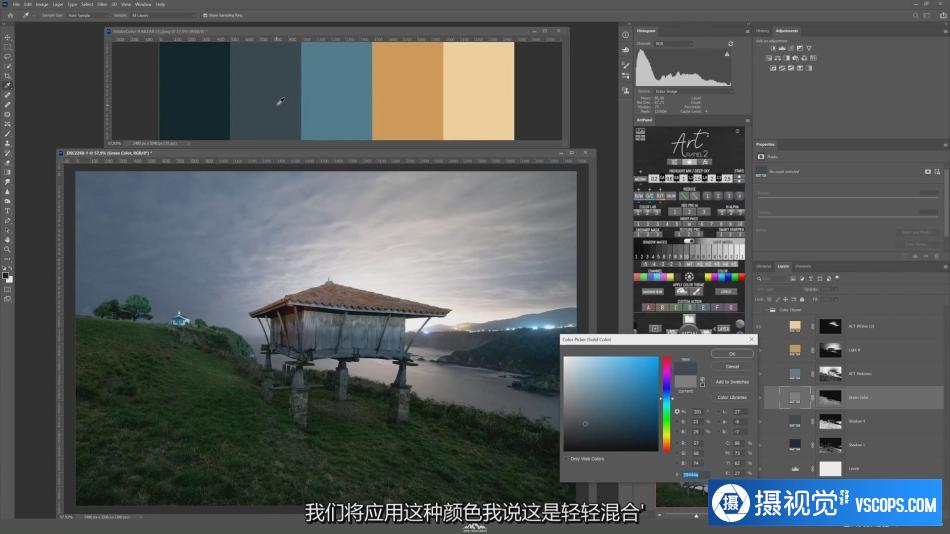Add a Brightness/Contrast adjustment
950x534 pixels.
click(x=773, y=48)
